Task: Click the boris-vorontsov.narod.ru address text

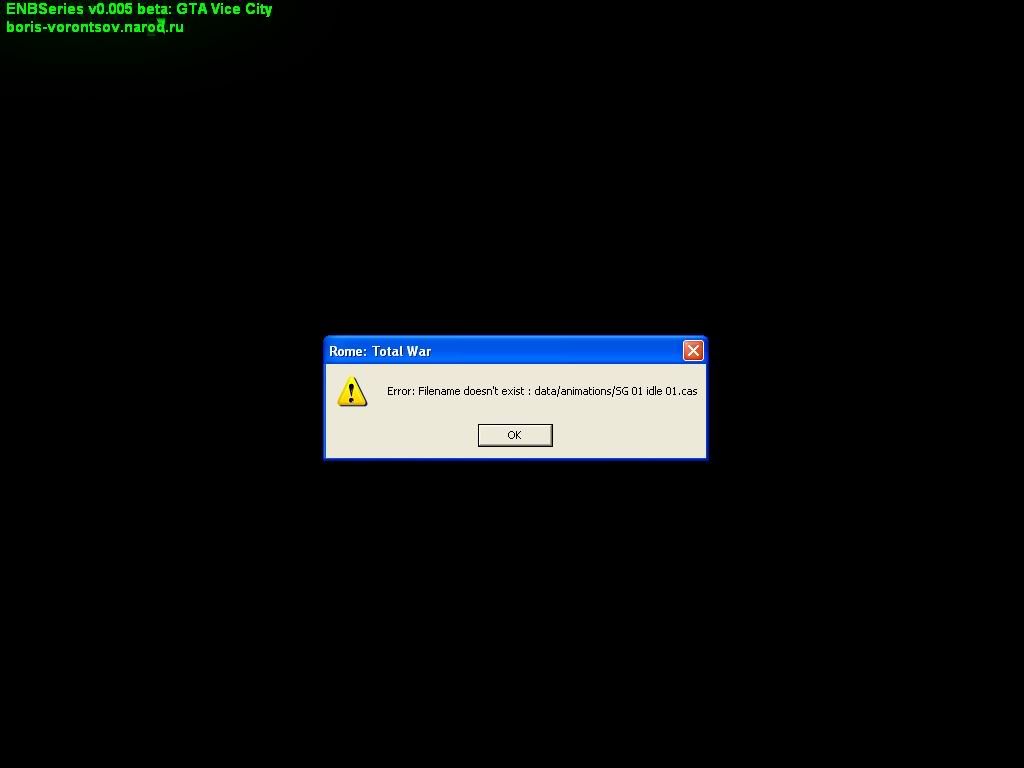Action: [x=95, y=27]
